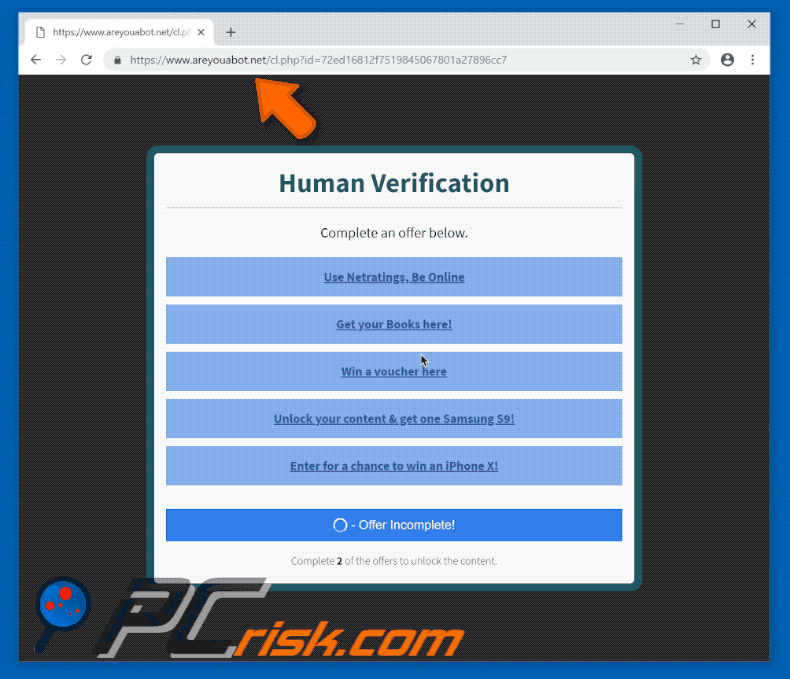Go back using the browser back arrow

tap(36, 60)
